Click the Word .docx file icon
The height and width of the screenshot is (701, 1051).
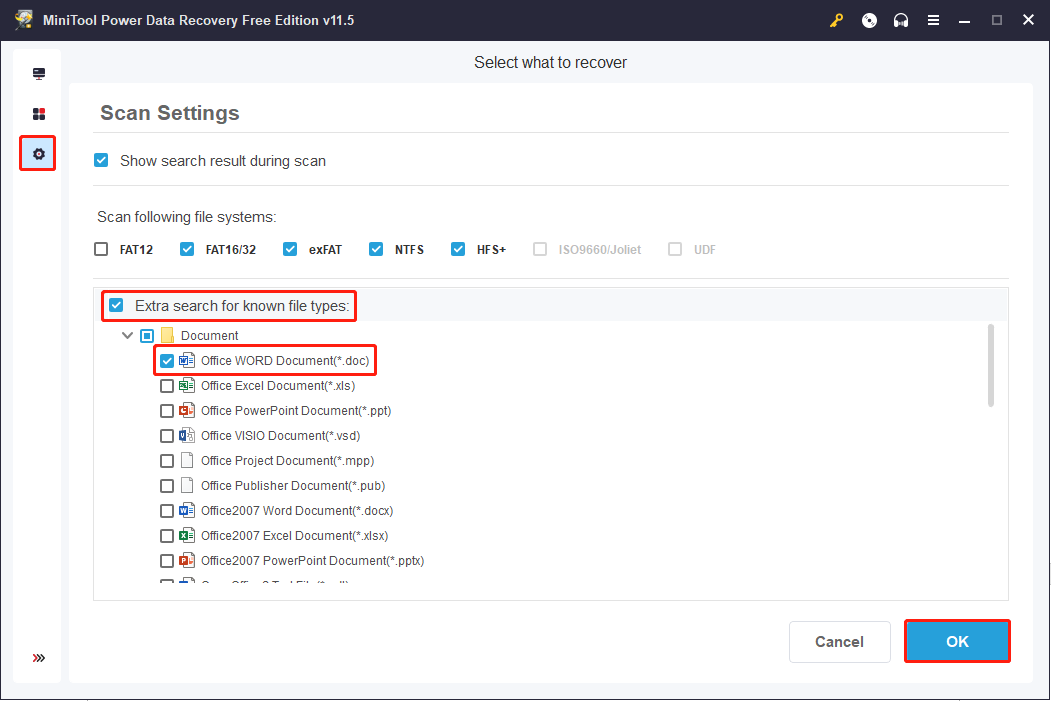point(187,511)
